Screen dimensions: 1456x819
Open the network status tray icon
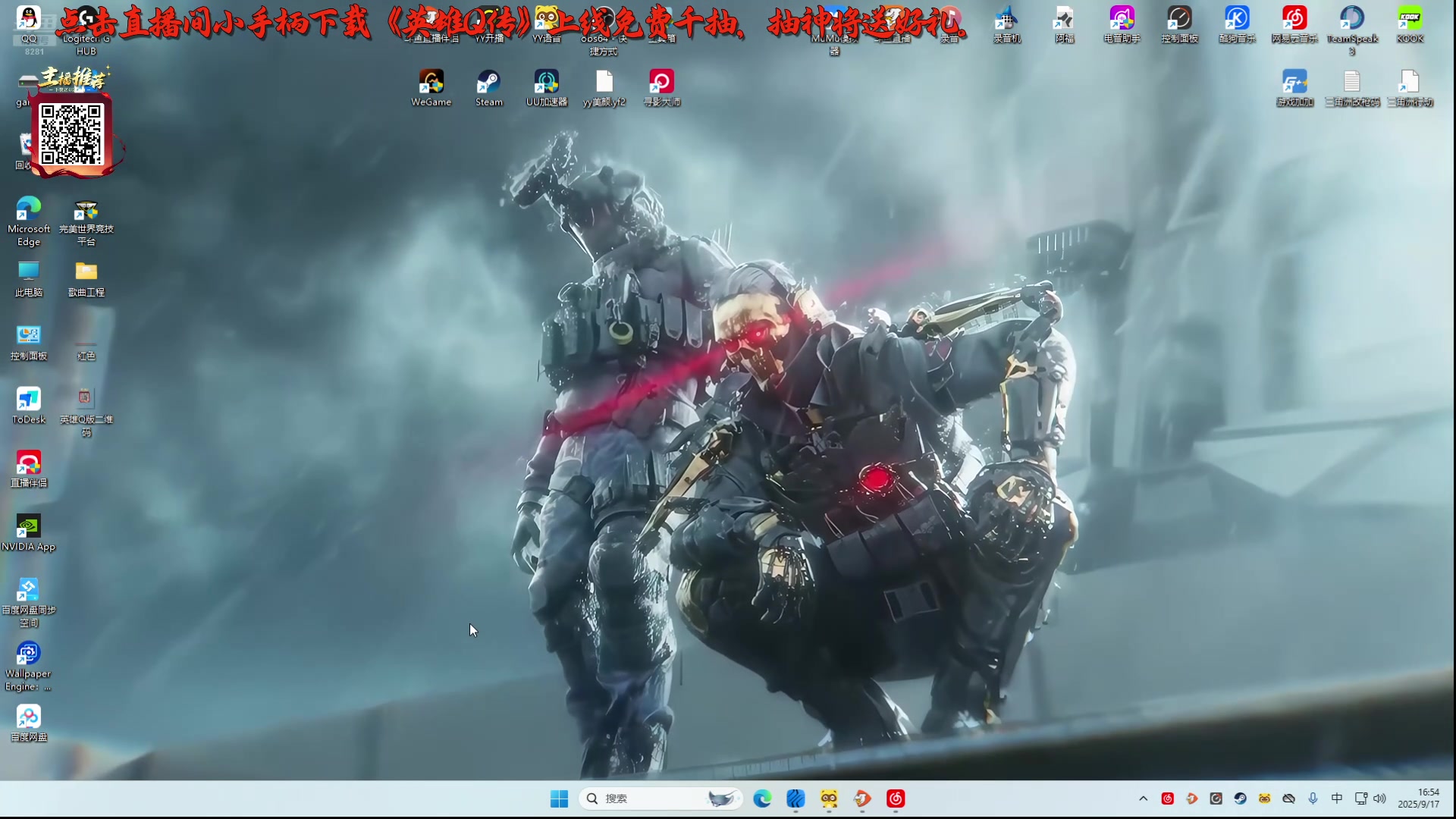pos(1361,799)
